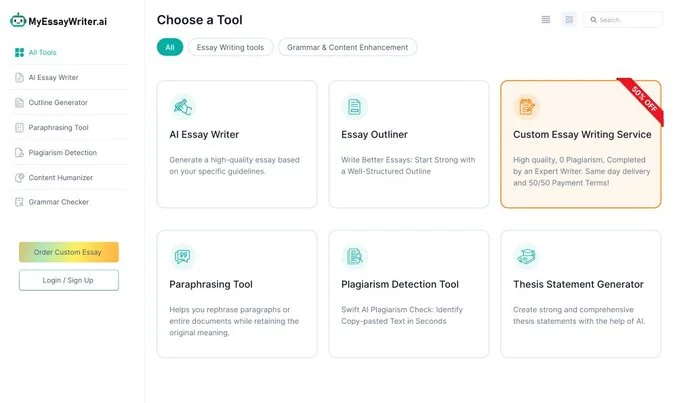Click the All Tools grid icon in sidebar

coord(19,53)
